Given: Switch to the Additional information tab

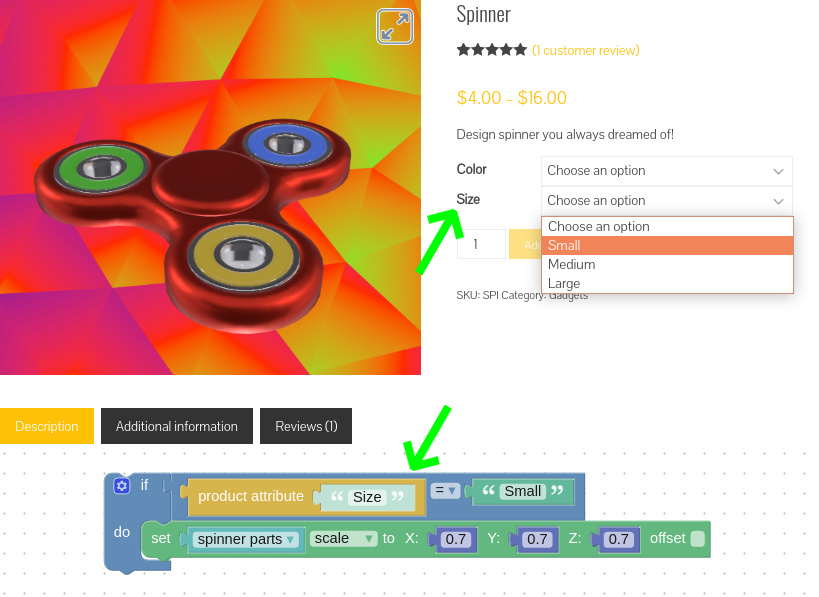Looking at the screenshot, I should click(177, 426).
